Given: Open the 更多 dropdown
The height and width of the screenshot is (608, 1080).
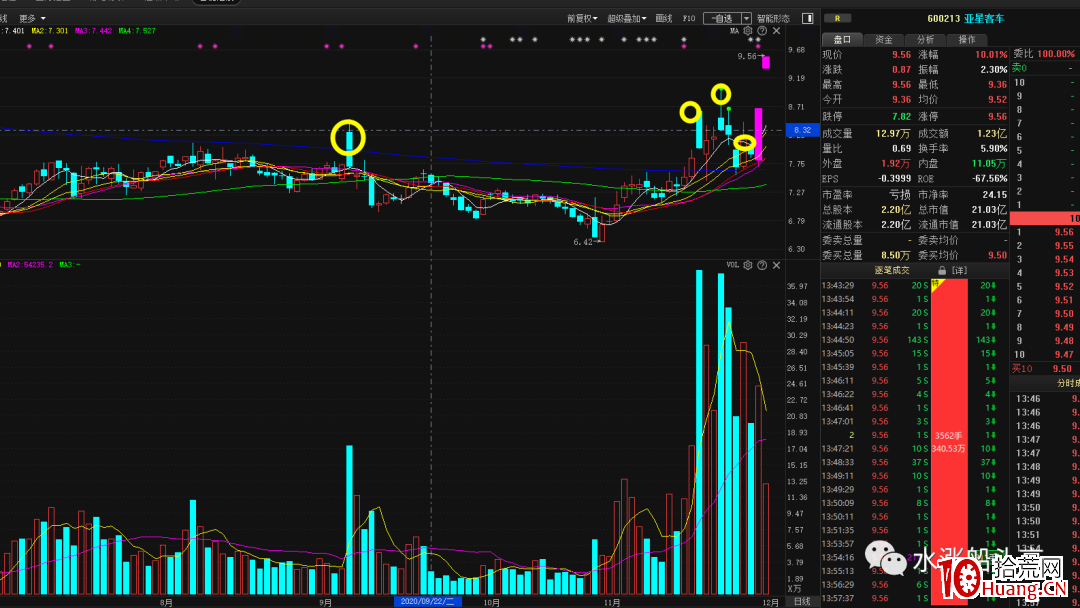Looking at the screenshot, I should [32, 19].
